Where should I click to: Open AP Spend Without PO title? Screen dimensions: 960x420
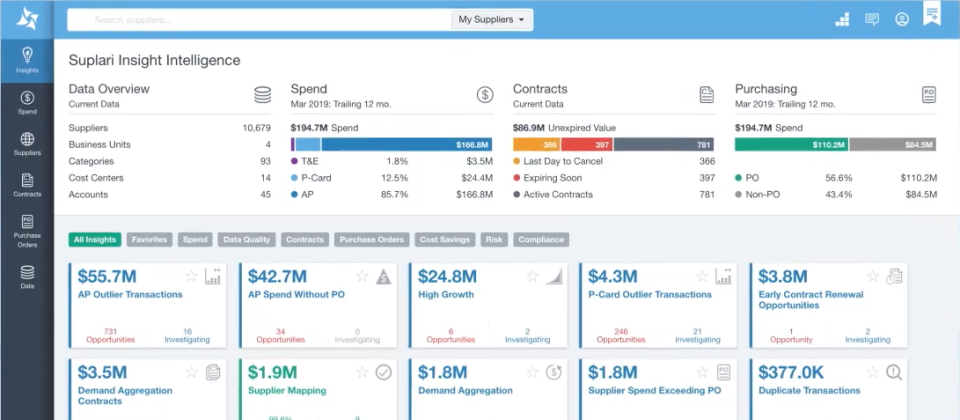point(296,294)
